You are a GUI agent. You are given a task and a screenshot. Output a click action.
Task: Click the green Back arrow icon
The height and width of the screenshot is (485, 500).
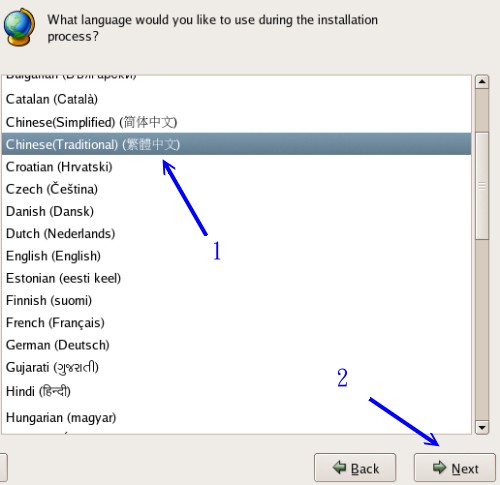[339, 467]
